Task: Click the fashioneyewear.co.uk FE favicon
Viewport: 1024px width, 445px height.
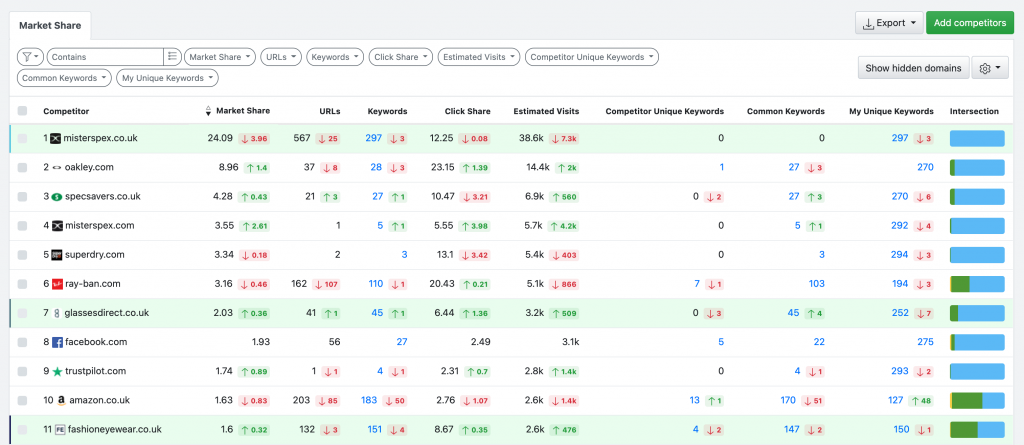Action: (x=60, y=429)
